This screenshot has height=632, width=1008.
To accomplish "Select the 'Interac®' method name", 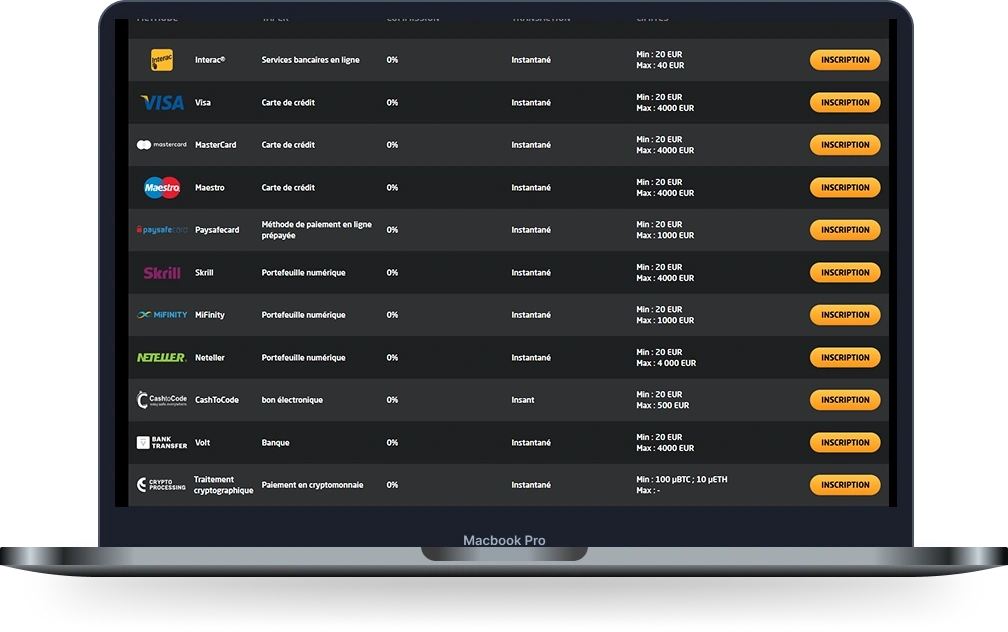I will tap(210, 60).
